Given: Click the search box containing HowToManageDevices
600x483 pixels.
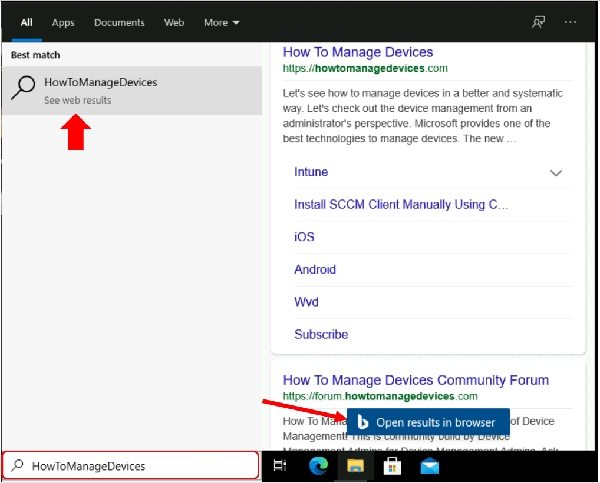Looking at the screenshot, I should 132,466.
